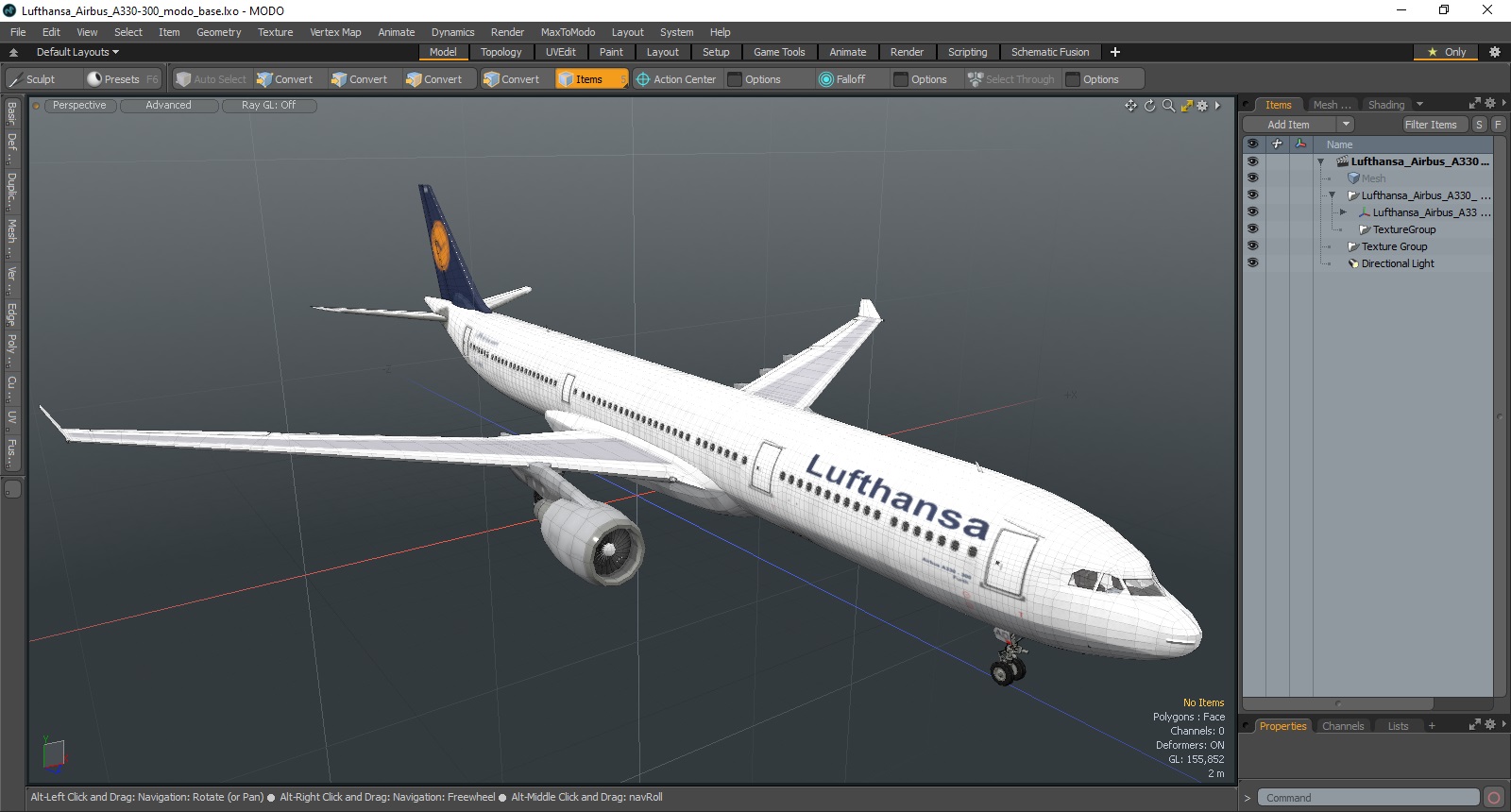Open the Vertex Map menu
The height and width of the screenshot is (812, 1511).
(335, 32)
